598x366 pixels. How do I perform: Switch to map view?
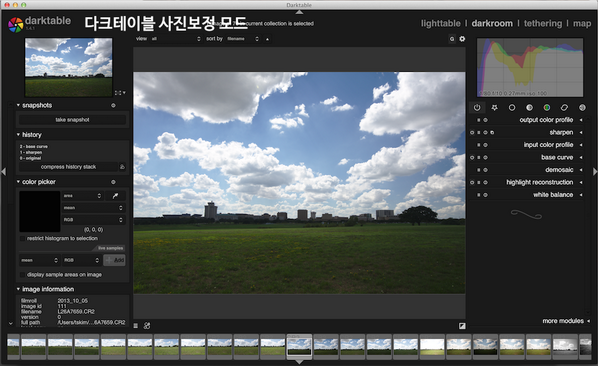[582, 24]
